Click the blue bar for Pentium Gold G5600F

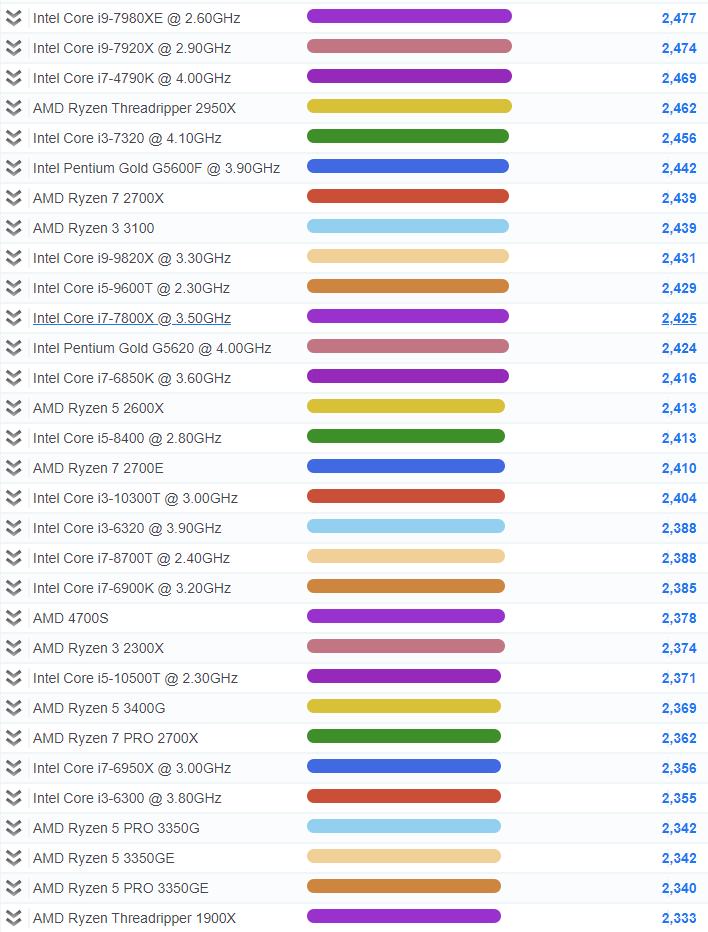(408, 166)
